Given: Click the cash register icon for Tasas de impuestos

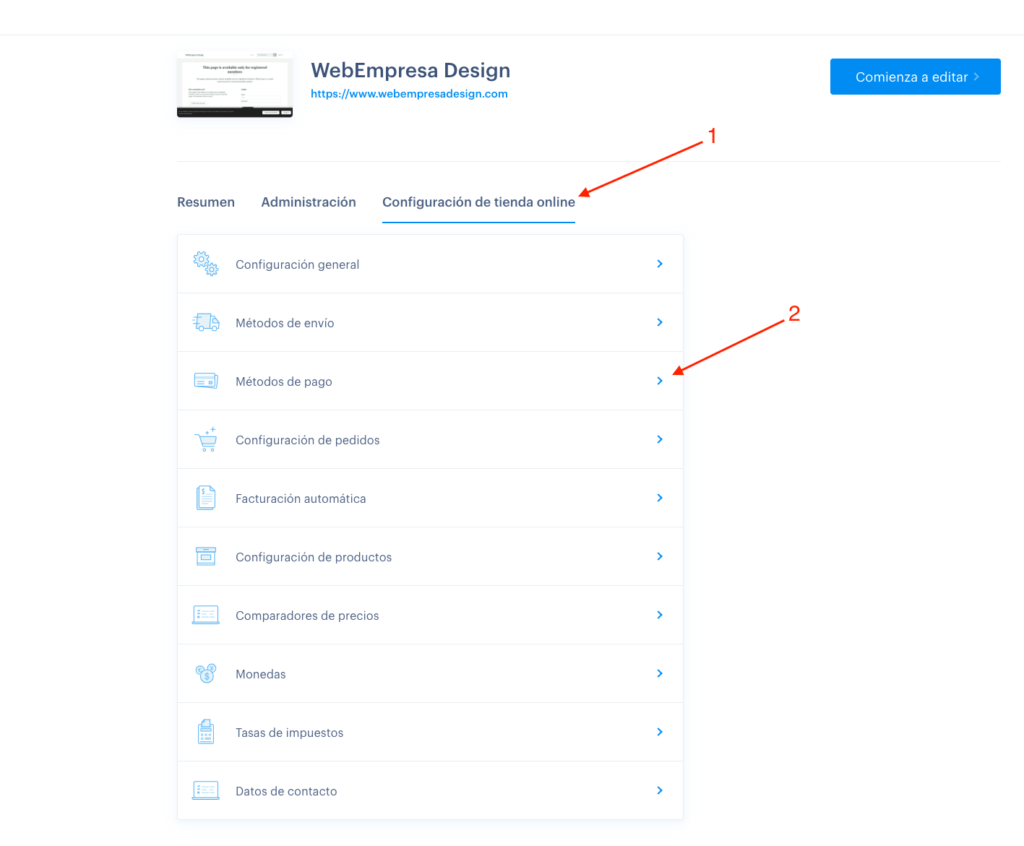Looking at the screenshot, I should pos(206,732).
